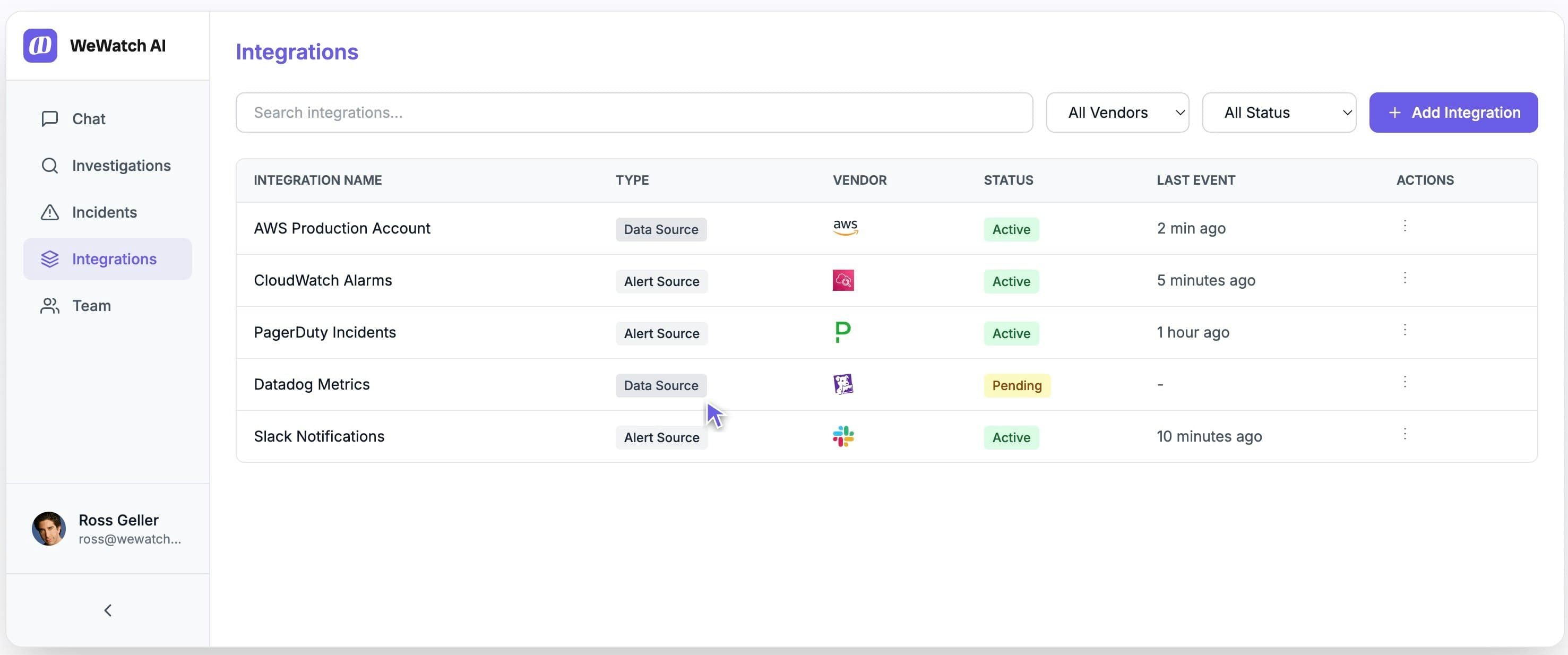Viewport: 1568px width, 655px height.
Task: Click the Slack vendor icon
Action: [843, 436]
